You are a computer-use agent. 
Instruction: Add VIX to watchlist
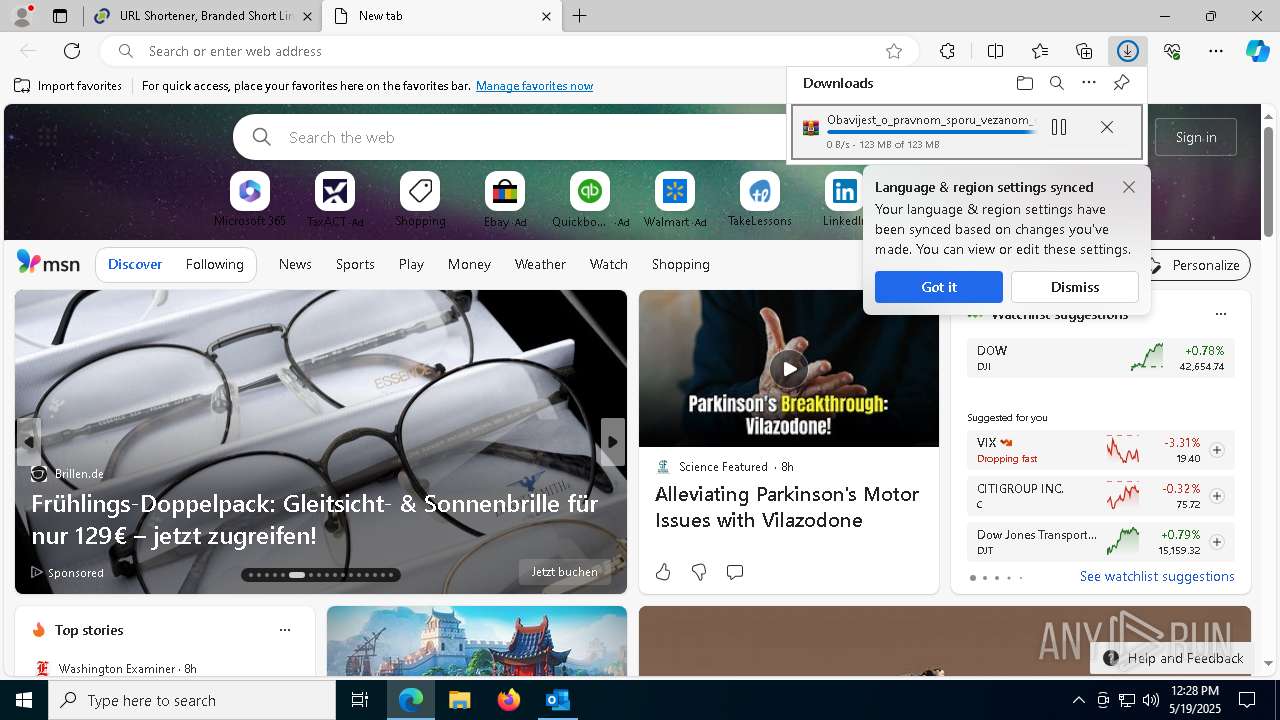(1217, 450)
